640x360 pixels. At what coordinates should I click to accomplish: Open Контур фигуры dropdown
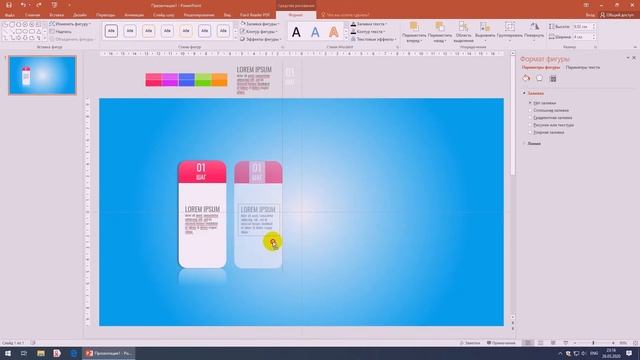259,31
